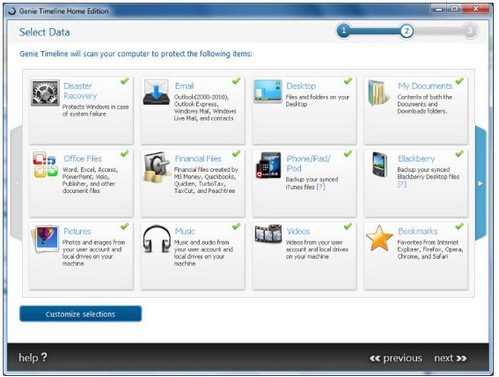Click the Disaster Recovery gears icon
Viewport: 499px width, 377px height.
click(45, 93)
